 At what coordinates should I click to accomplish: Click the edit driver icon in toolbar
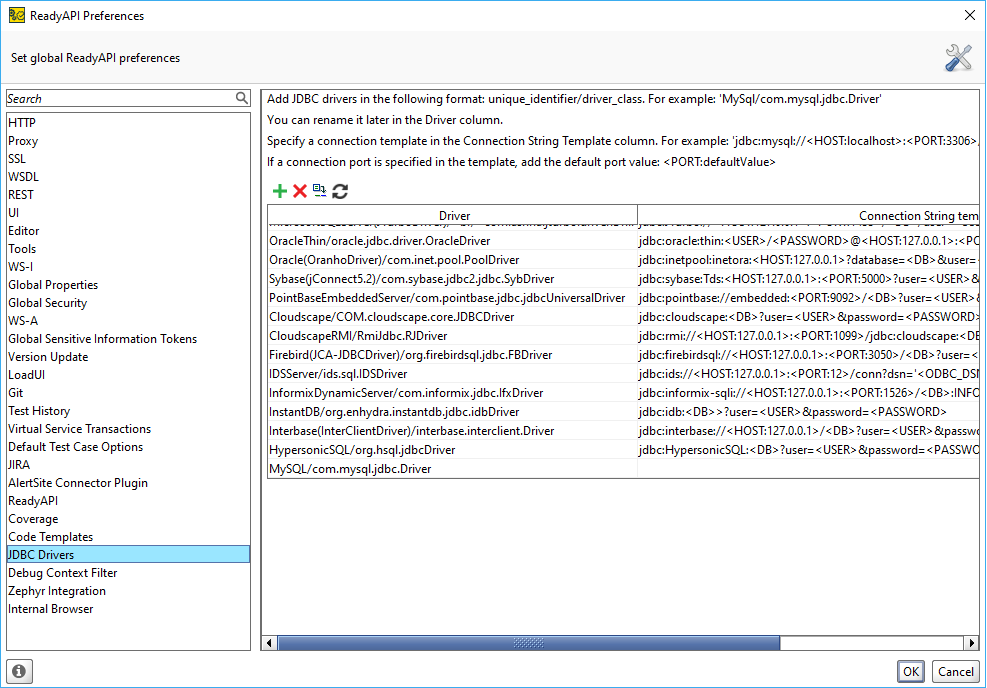[x=320, y=191]
